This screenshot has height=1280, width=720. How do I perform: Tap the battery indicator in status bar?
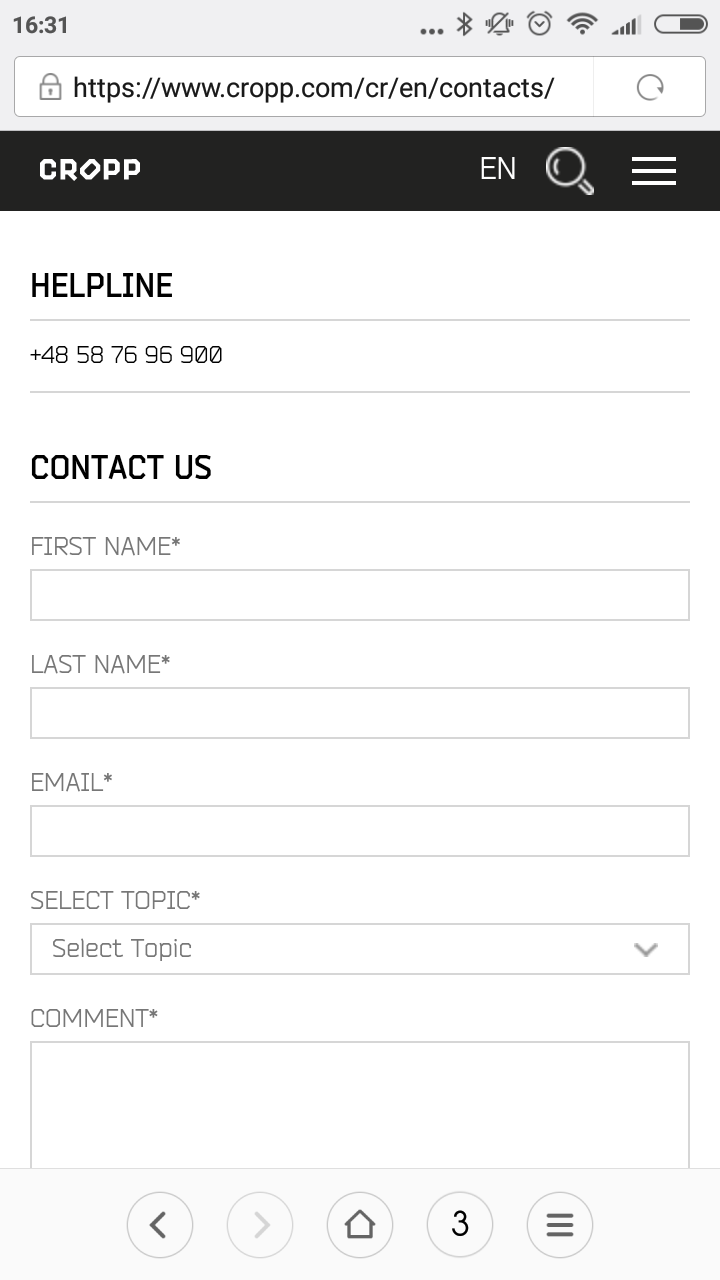click(x=681, y=25)
